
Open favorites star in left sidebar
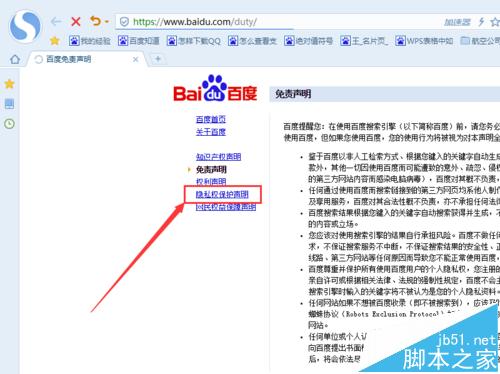(x=9, y=84)
